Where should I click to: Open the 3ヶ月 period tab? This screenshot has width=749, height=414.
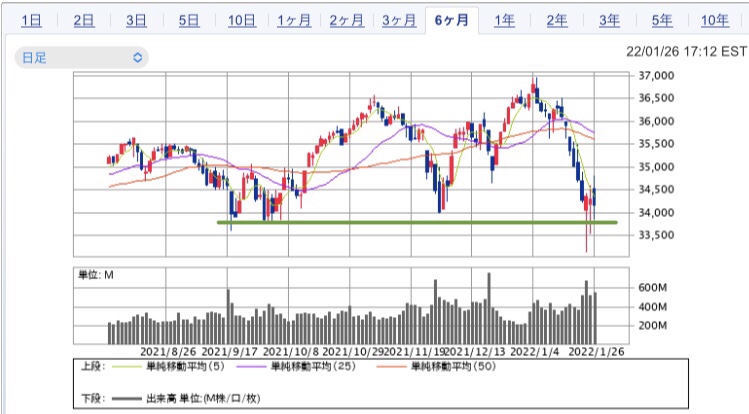pyautogui.click(x=399, y=21)
